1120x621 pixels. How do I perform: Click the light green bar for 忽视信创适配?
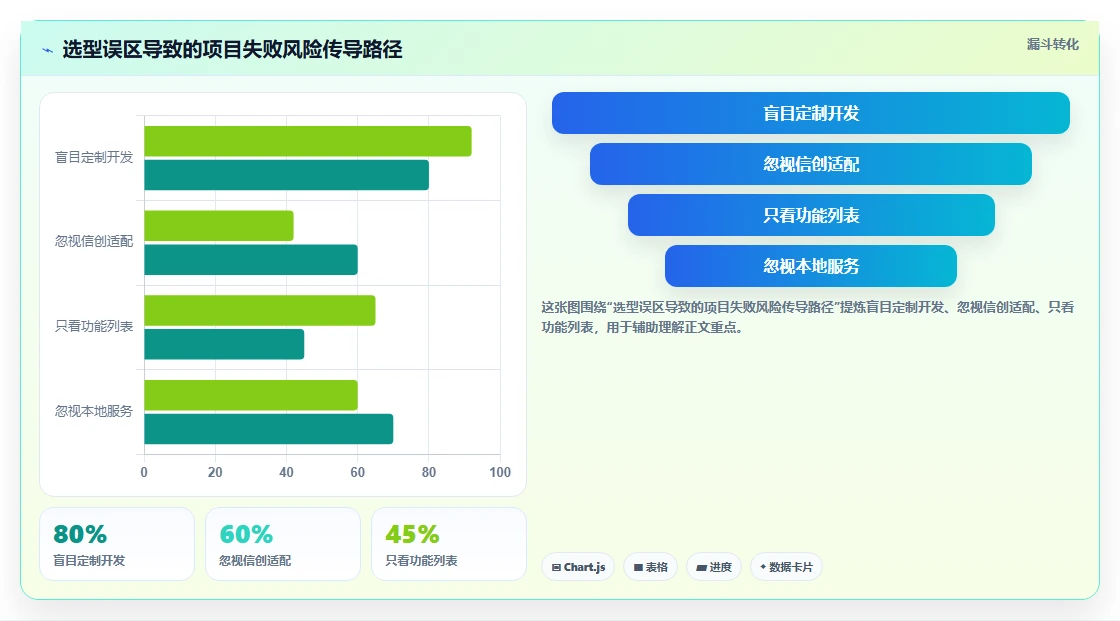(x=219, y=226)
